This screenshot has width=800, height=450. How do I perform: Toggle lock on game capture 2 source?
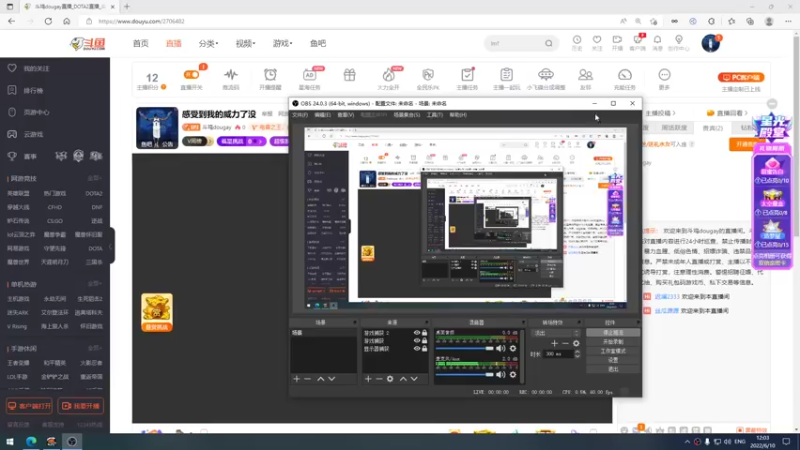pyautogui.click(x=424, y=333)
